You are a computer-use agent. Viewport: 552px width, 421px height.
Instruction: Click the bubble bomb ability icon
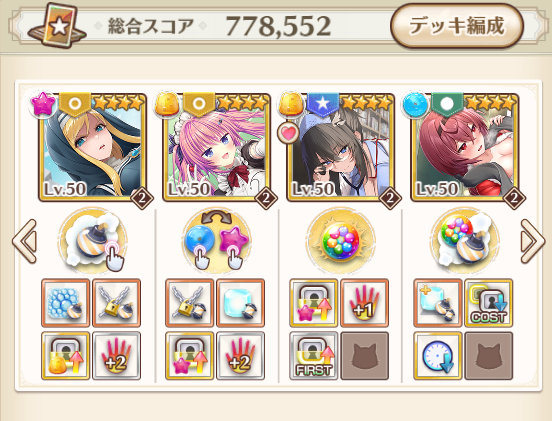[x=65, y=303]
